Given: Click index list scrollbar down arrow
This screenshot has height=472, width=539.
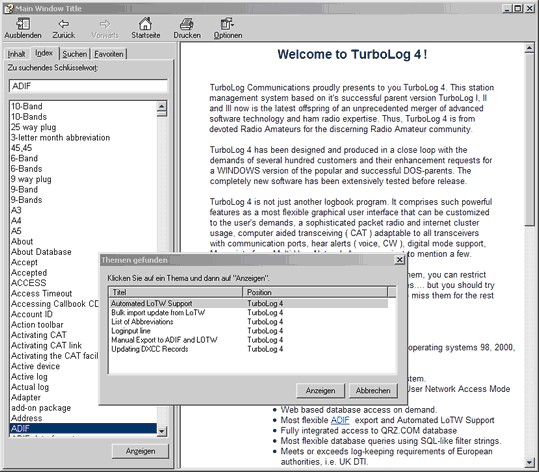Looking at the screenshot, I should coord(162,431).
